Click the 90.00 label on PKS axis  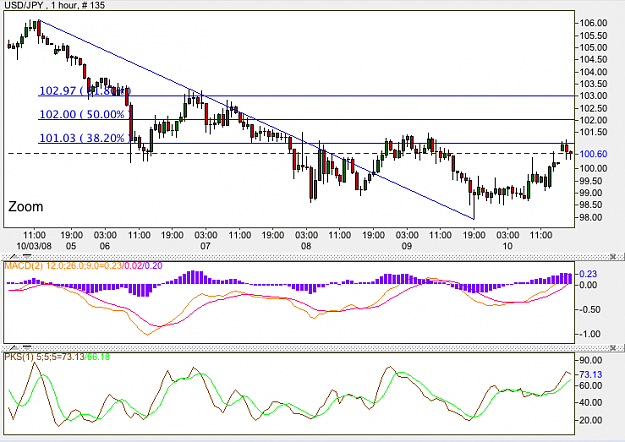pos(590,360)
